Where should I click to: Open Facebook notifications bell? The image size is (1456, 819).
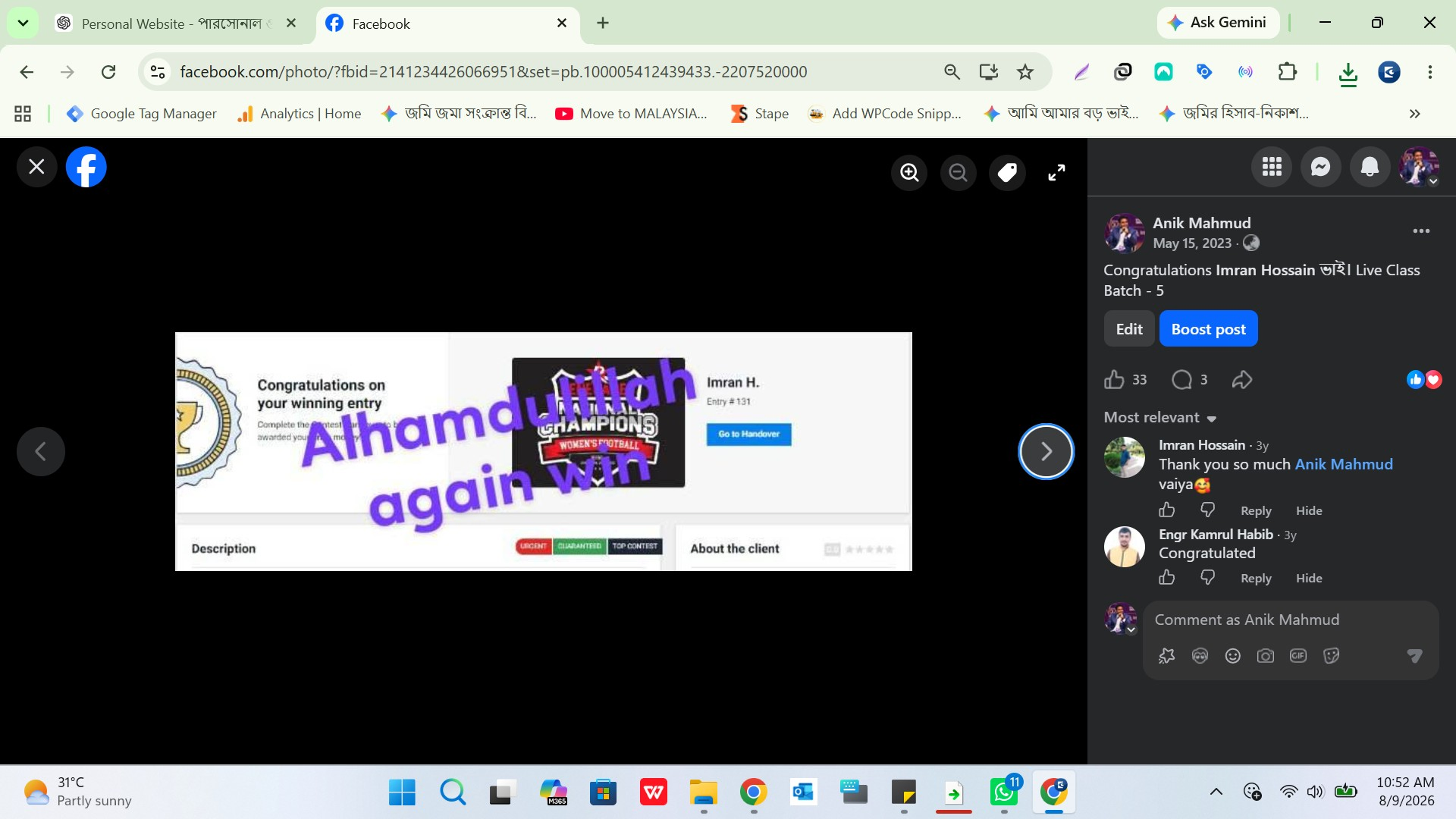coord(1370,167)
